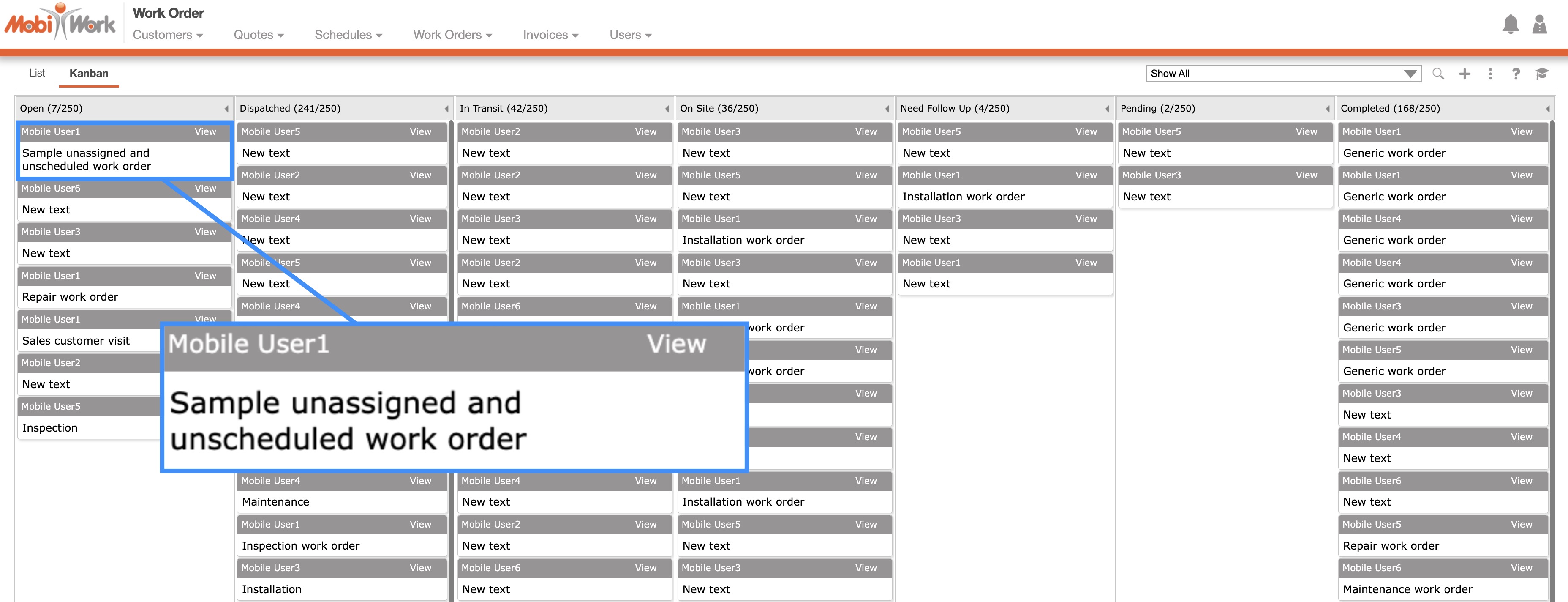The width and height of the screenshot is (1568, 602).
Task: Collapse the Open column
Action: pyautogui.click(x=226, y=109)
